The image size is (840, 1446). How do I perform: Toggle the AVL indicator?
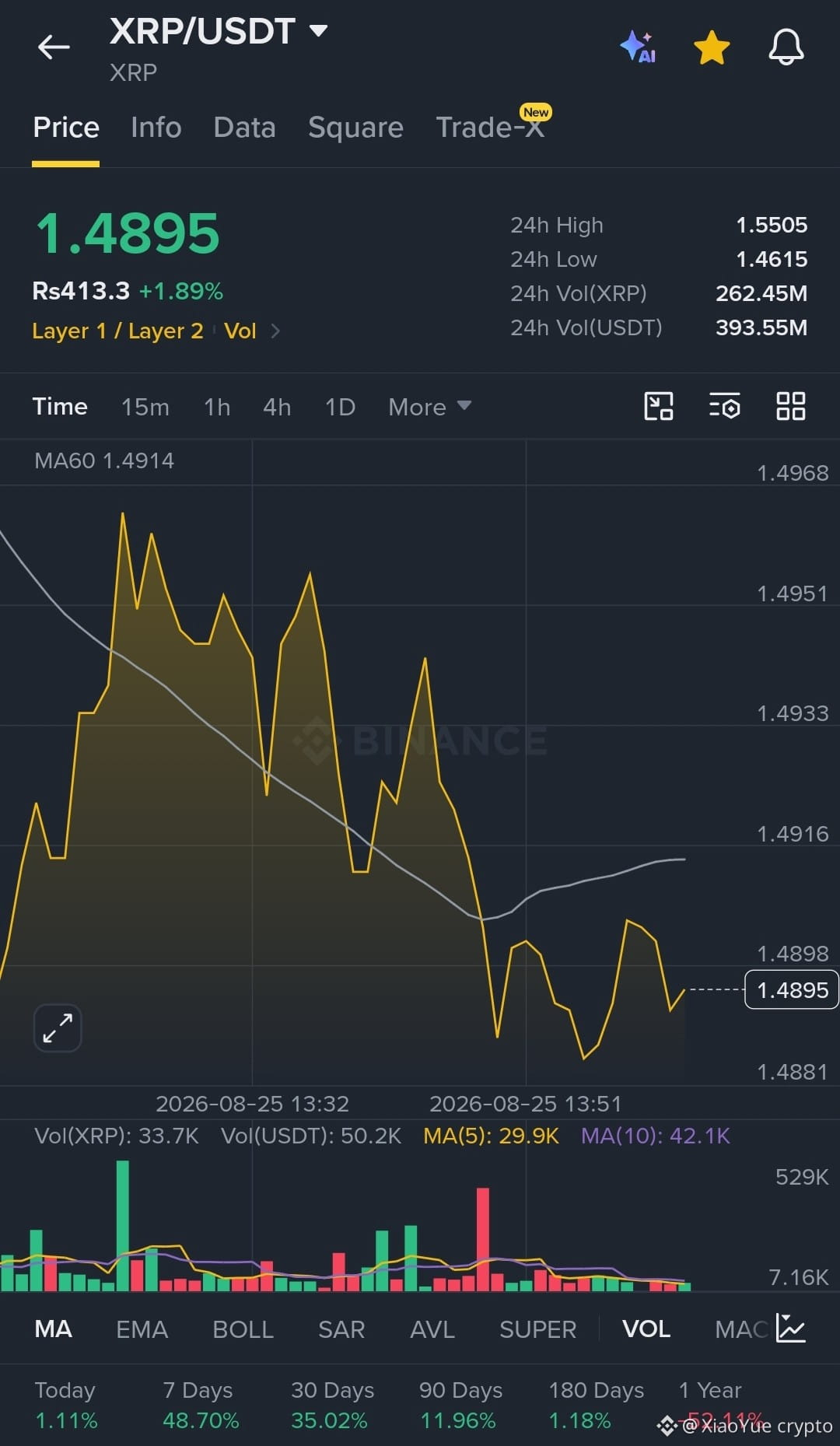[432, 1329]
